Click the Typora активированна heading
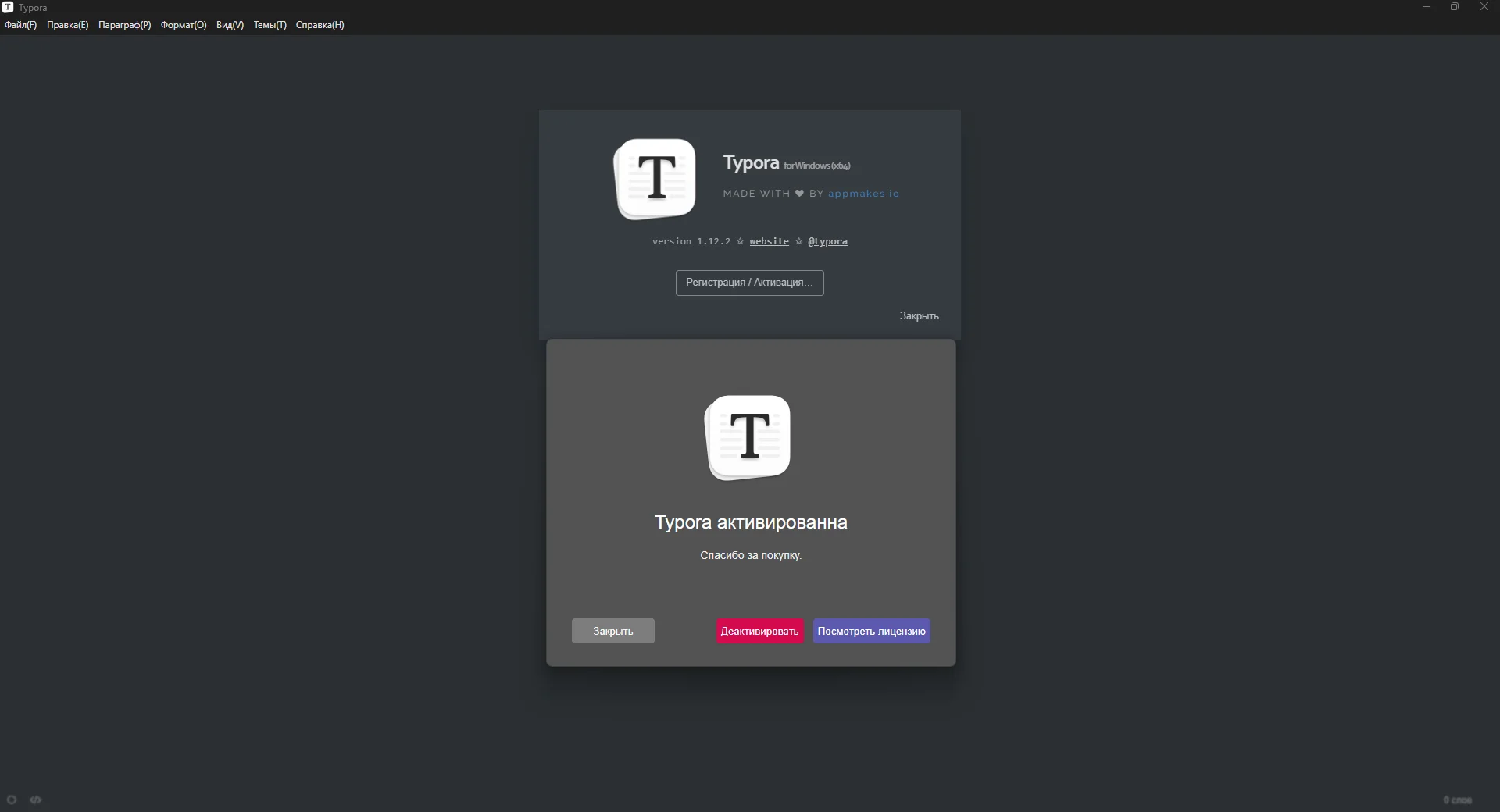Image resolution: width=1500 pixels, height=812 pixels. [x=751, y=522]
